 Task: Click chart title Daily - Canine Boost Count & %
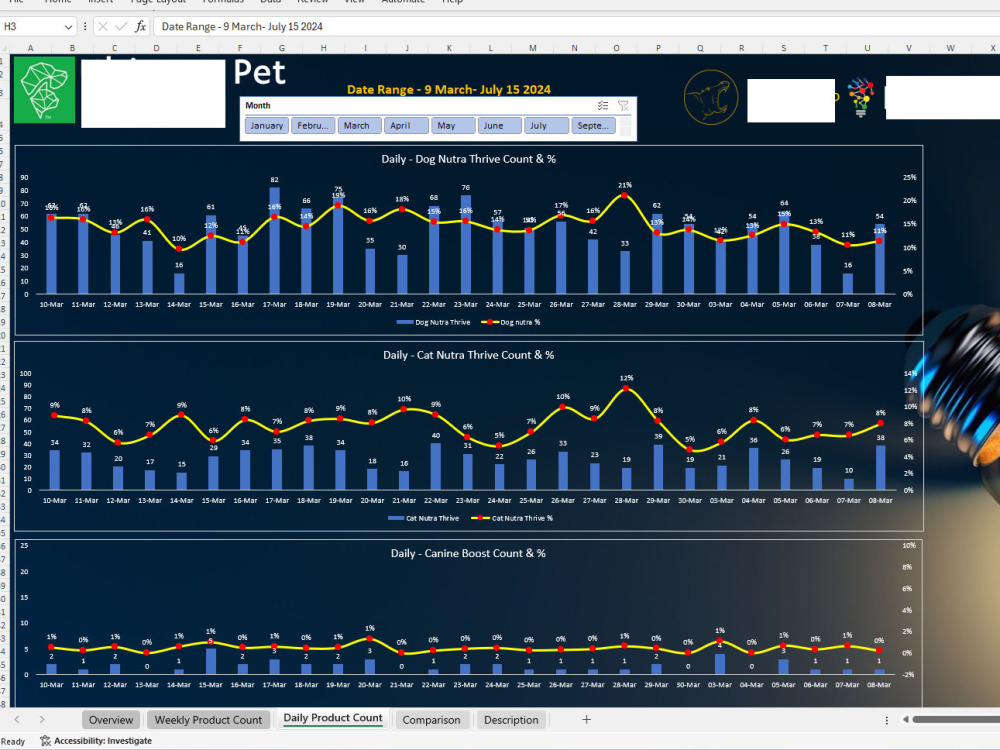coord(469,553)
